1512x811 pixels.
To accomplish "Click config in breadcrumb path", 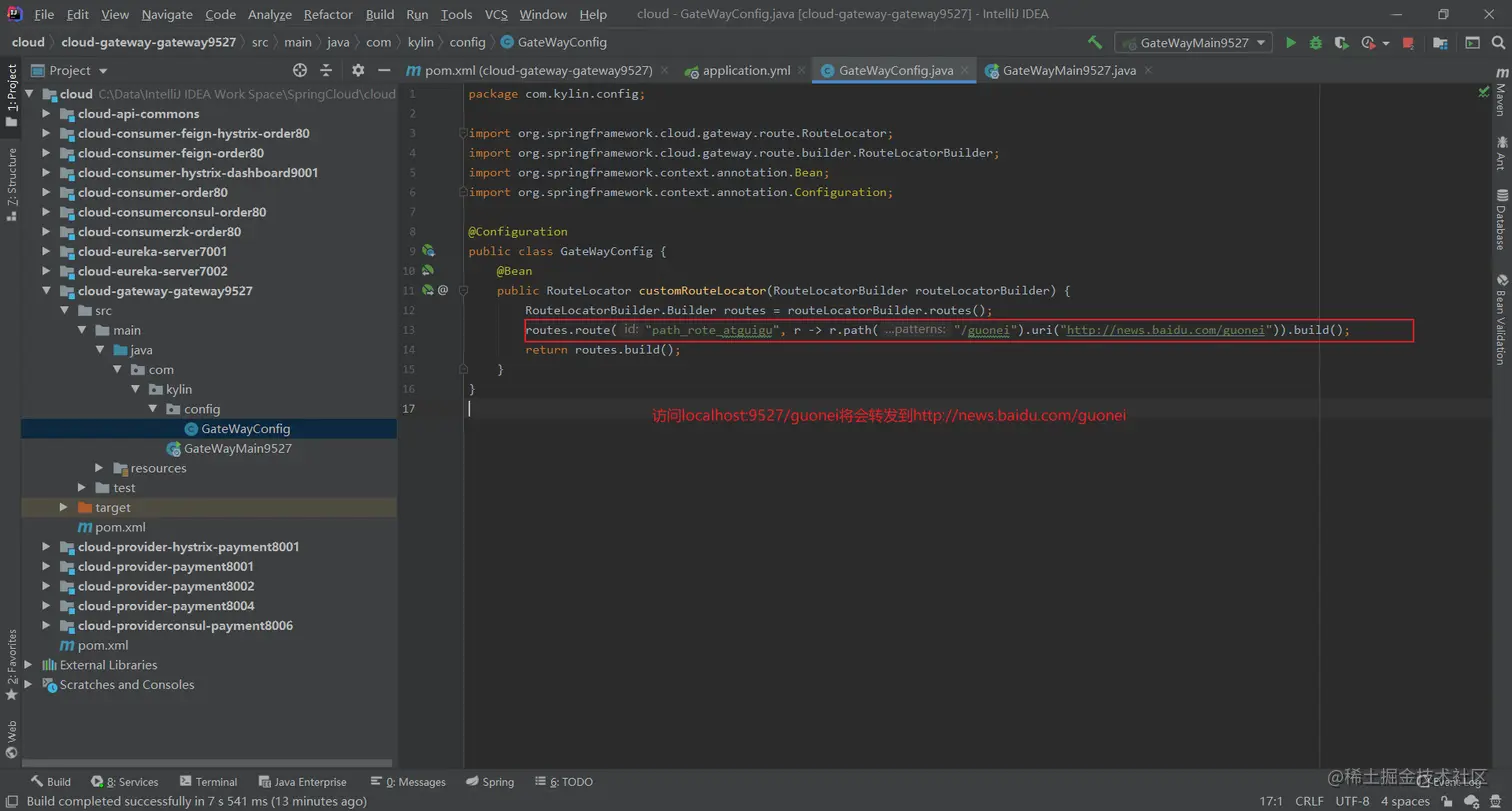I will 467,42.
